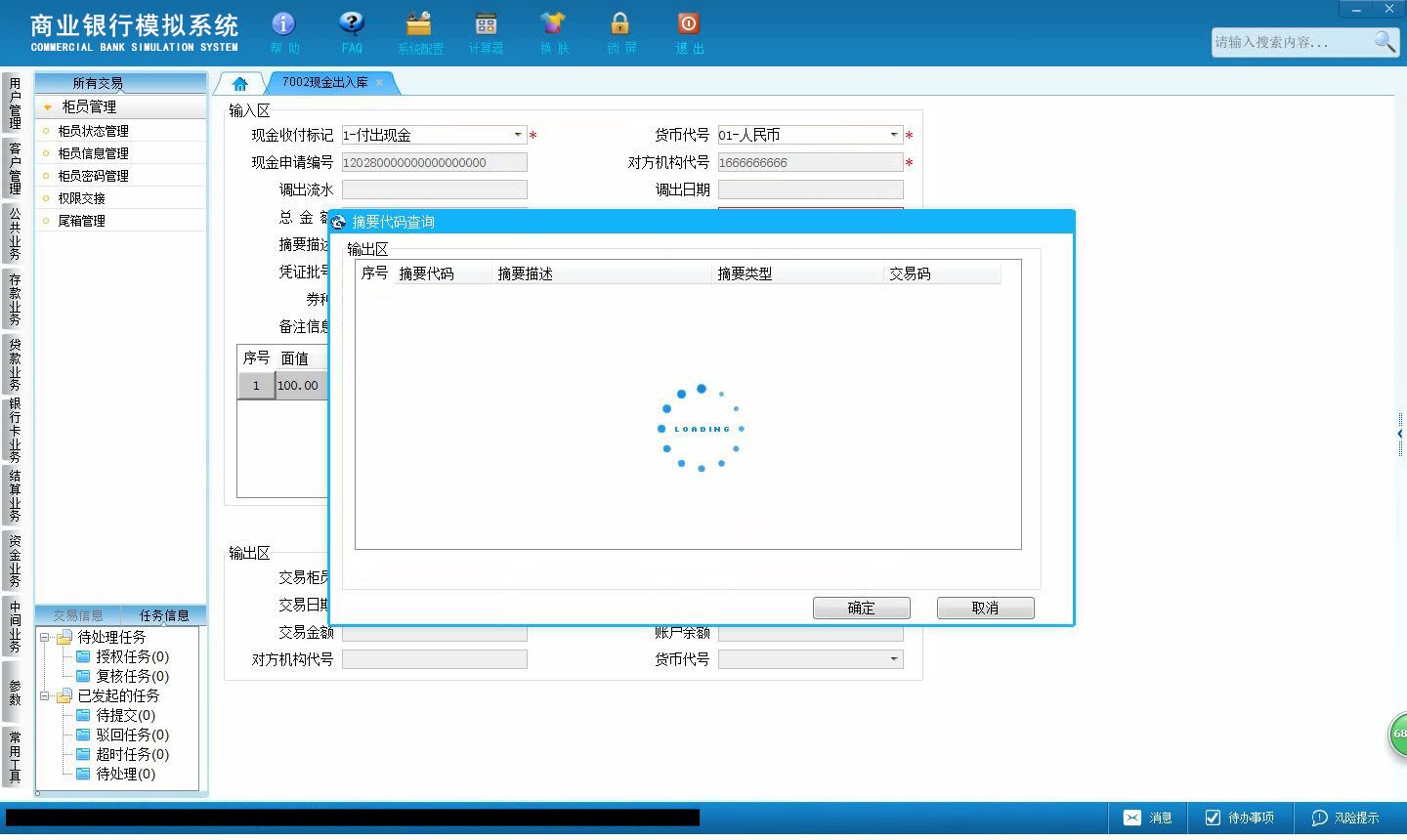Sort by 摘要代码 column header
This screenshot has width=1407, height=840.
pyautogui.click(x=443, y=273)
